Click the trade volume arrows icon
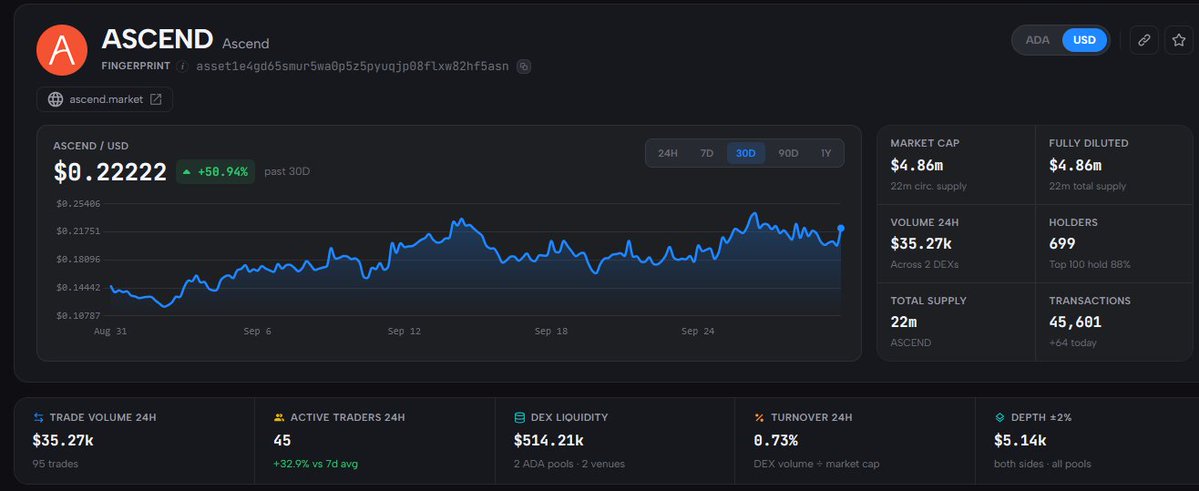Screen dimensions: 1199x491 click(x=38, y=418)
